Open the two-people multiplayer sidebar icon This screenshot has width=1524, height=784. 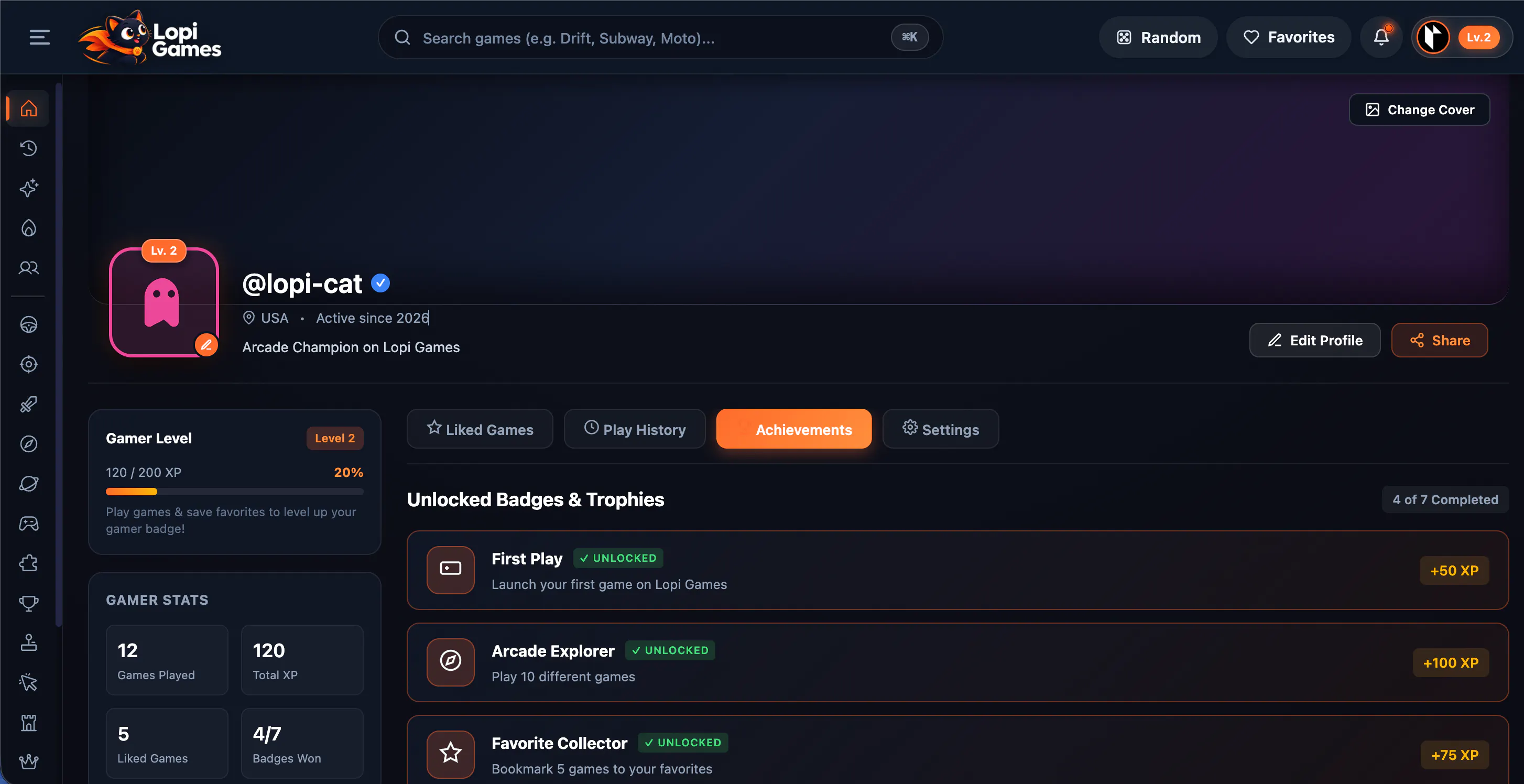click(x=28, y=268)
